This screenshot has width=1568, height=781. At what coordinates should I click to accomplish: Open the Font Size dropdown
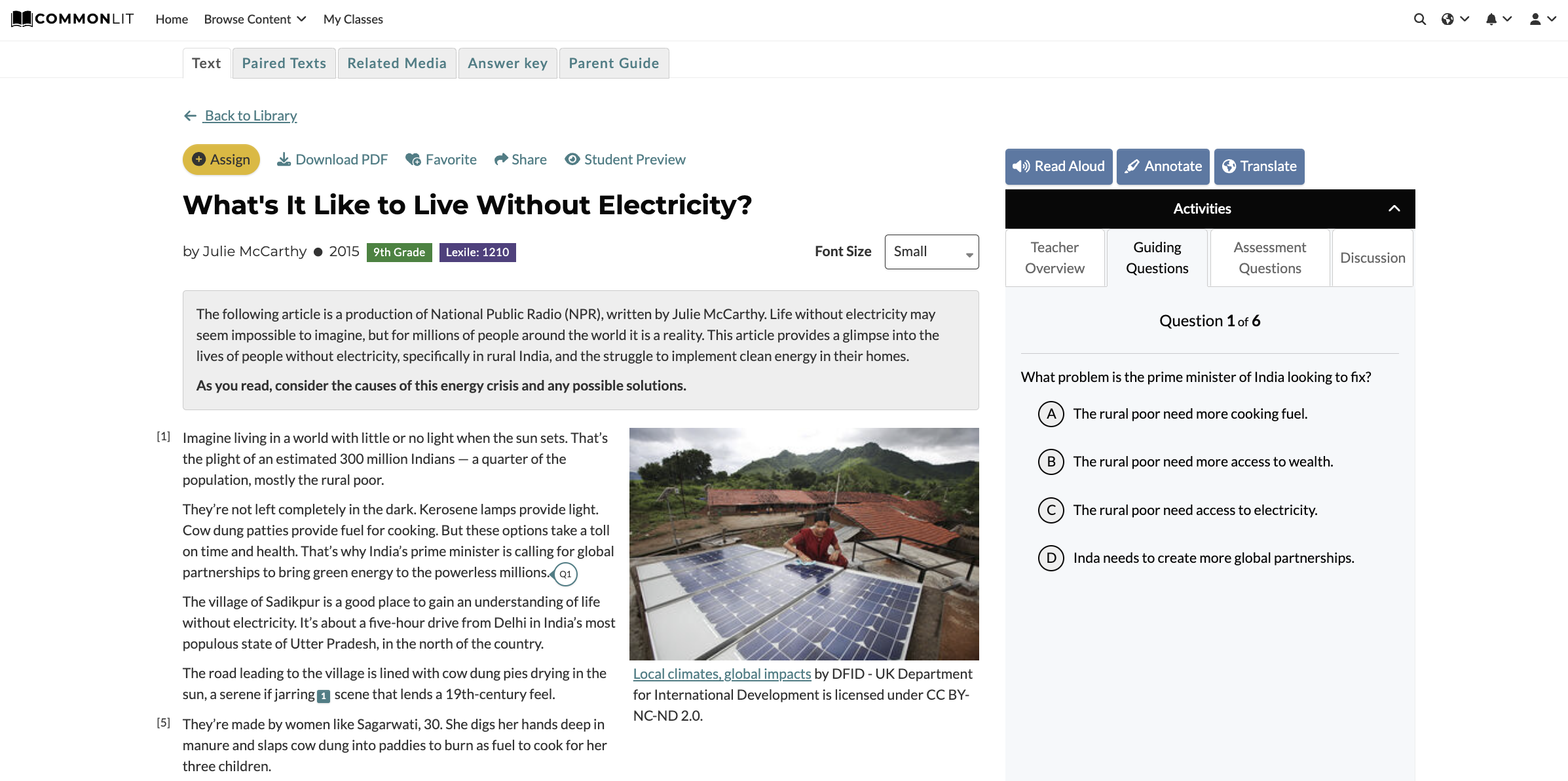tap(931, 252)
